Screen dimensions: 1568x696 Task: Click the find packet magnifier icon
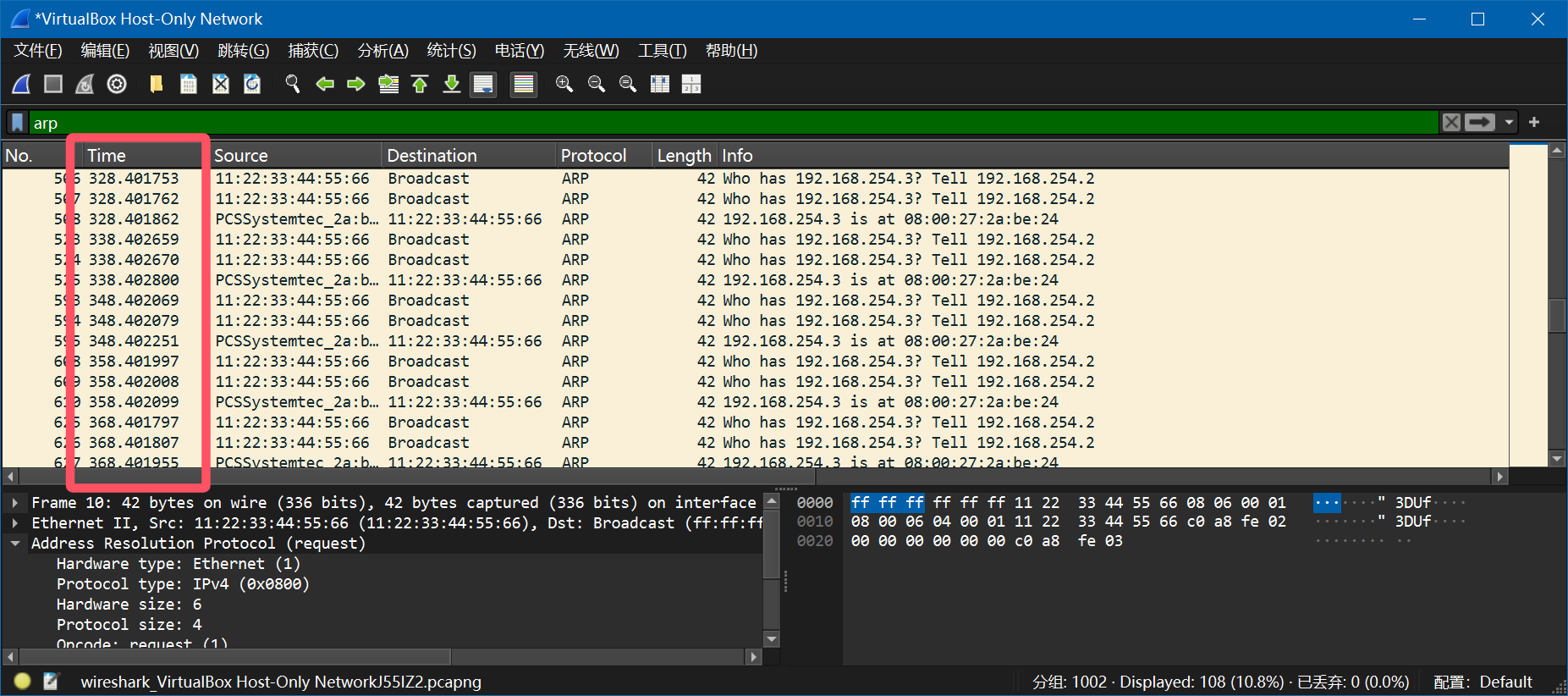pos(293,84)
